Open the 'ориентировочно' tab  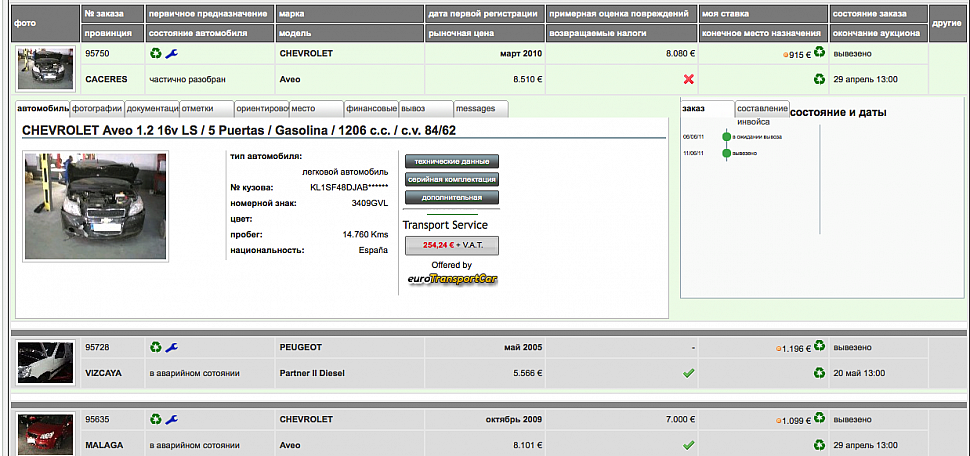[262, 108]
